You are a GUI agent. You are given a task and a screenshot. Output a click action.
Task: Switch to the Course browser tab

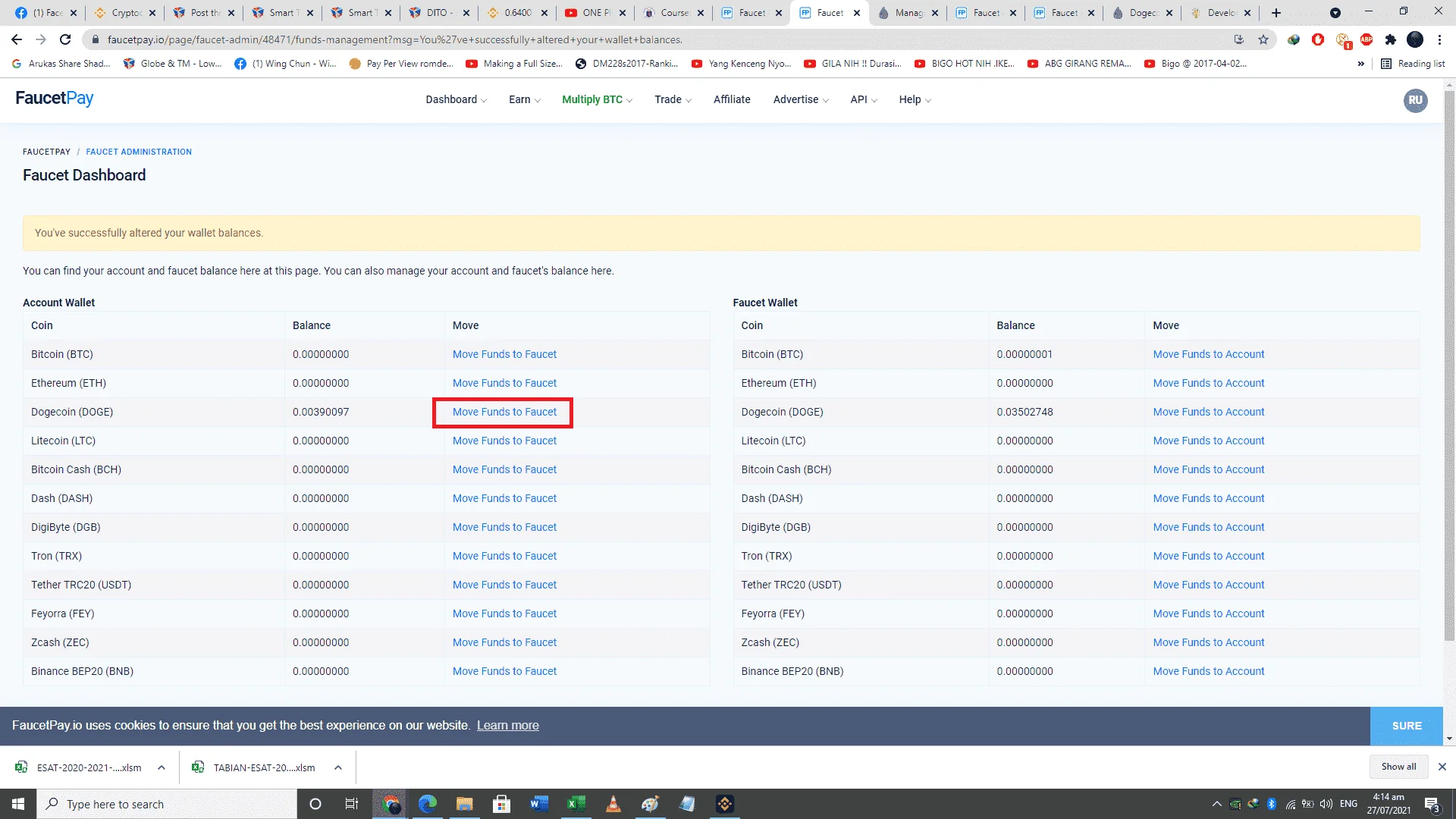pyautogui.click(x=673, y=13)
